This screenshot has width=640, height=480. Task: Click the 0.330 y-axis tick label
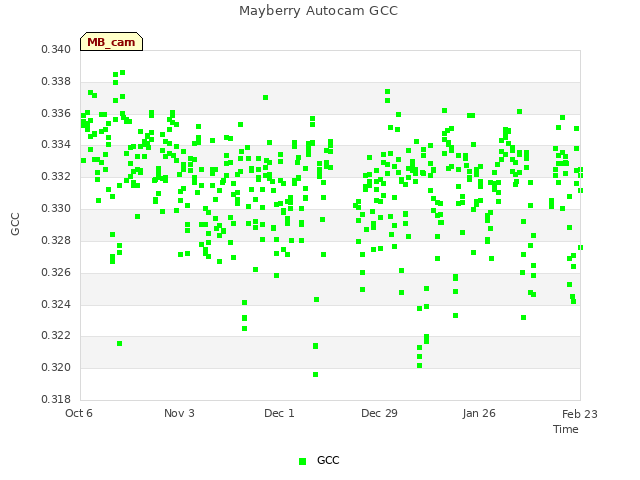click(56, 208)
